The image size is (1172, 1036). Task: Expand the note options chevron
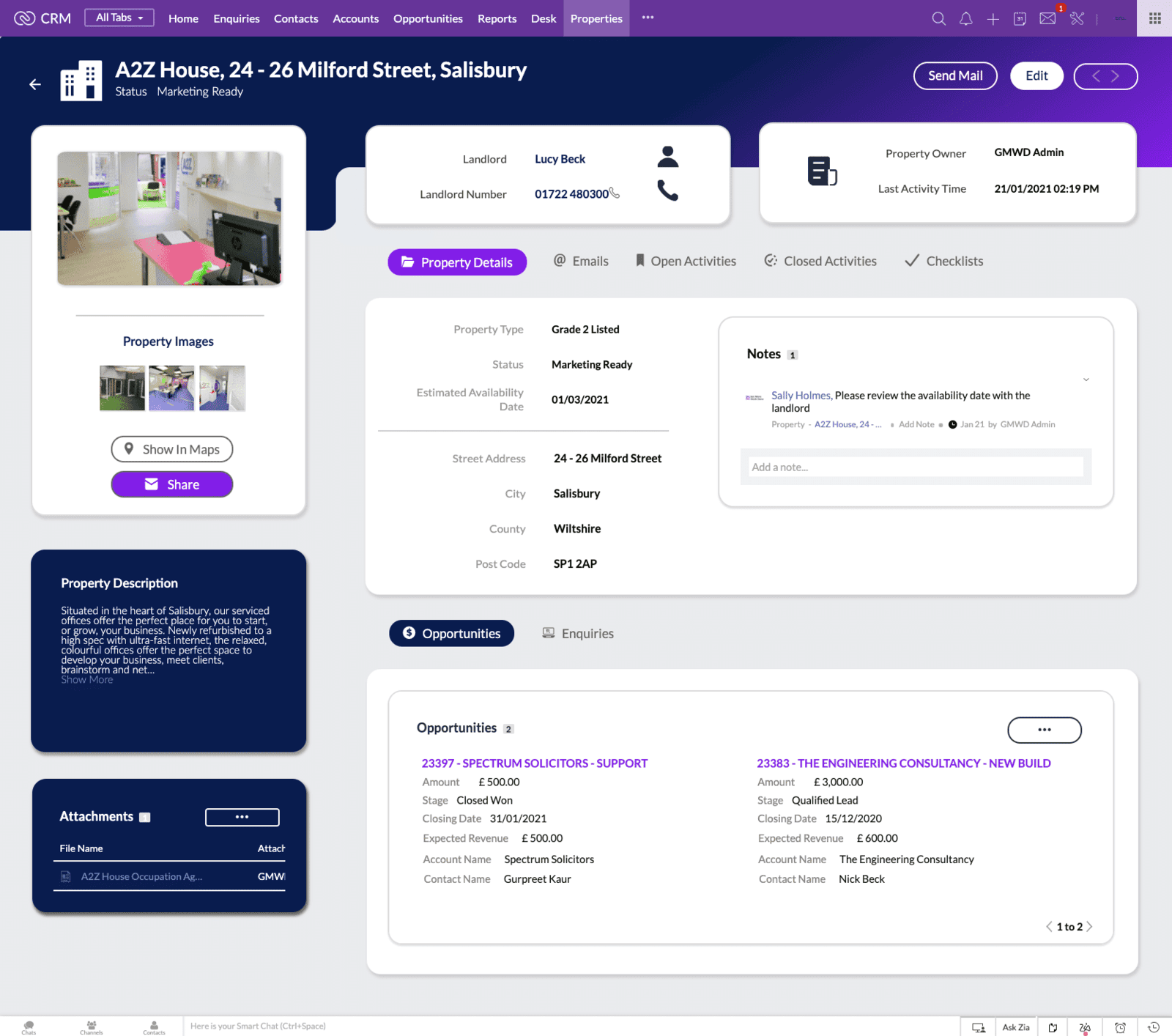[x=1086, y=380]
